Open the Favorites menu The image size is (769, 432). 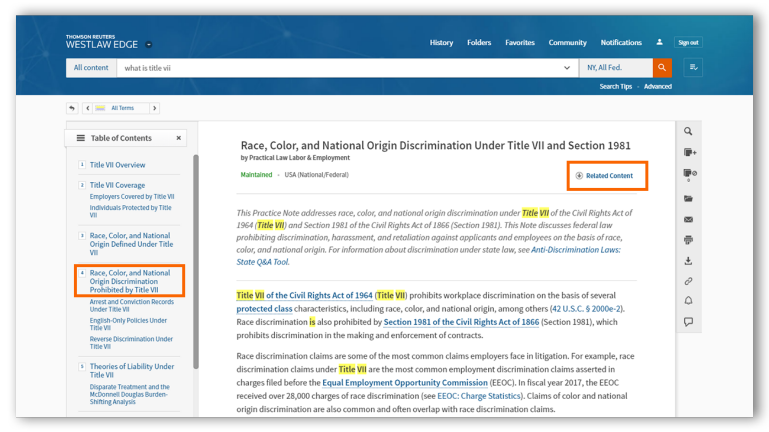519,43
